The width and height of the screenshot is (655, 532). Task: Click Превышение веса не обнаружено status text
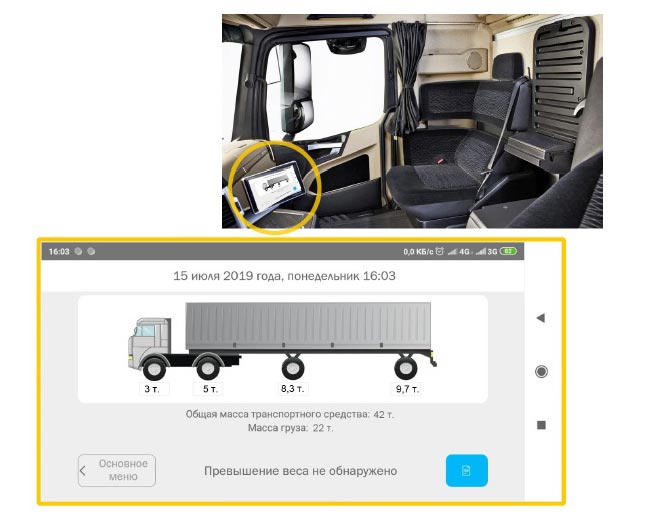tap(300, 471)
